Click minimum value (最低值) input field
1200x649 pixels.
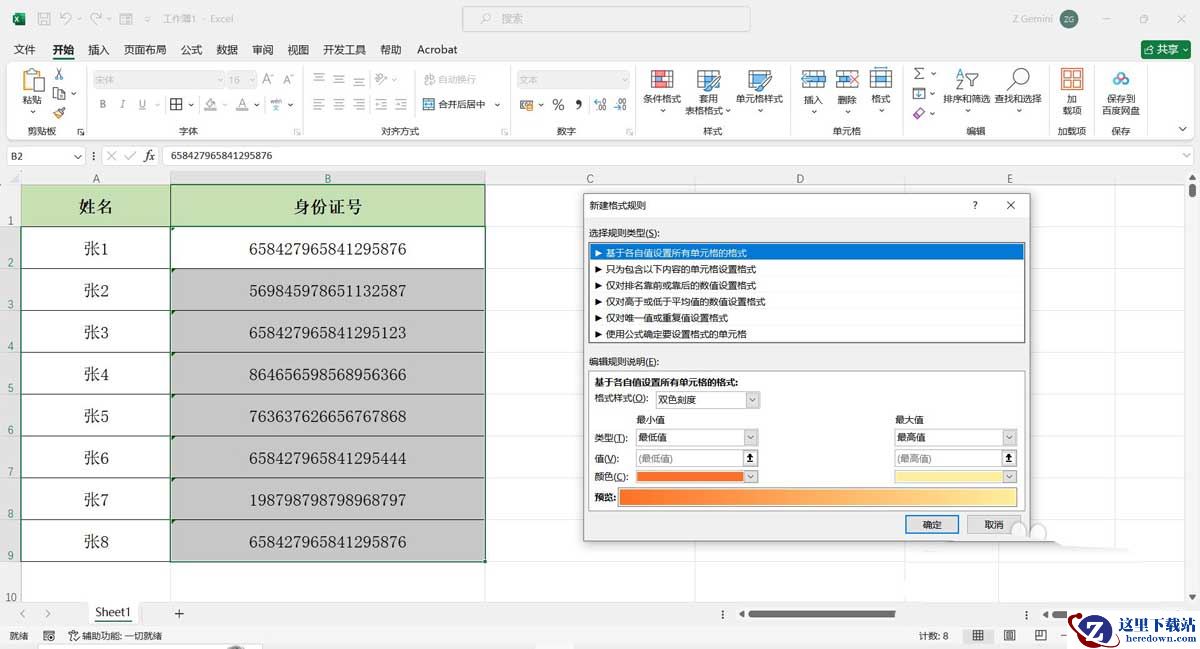[x=689, y=458]
